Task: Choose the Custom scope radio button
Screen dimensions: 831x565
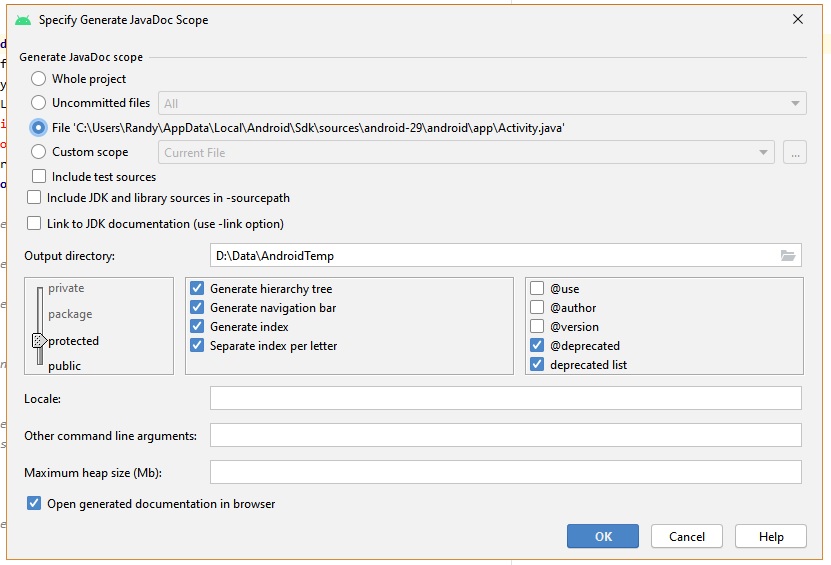Action: (38, 152)
